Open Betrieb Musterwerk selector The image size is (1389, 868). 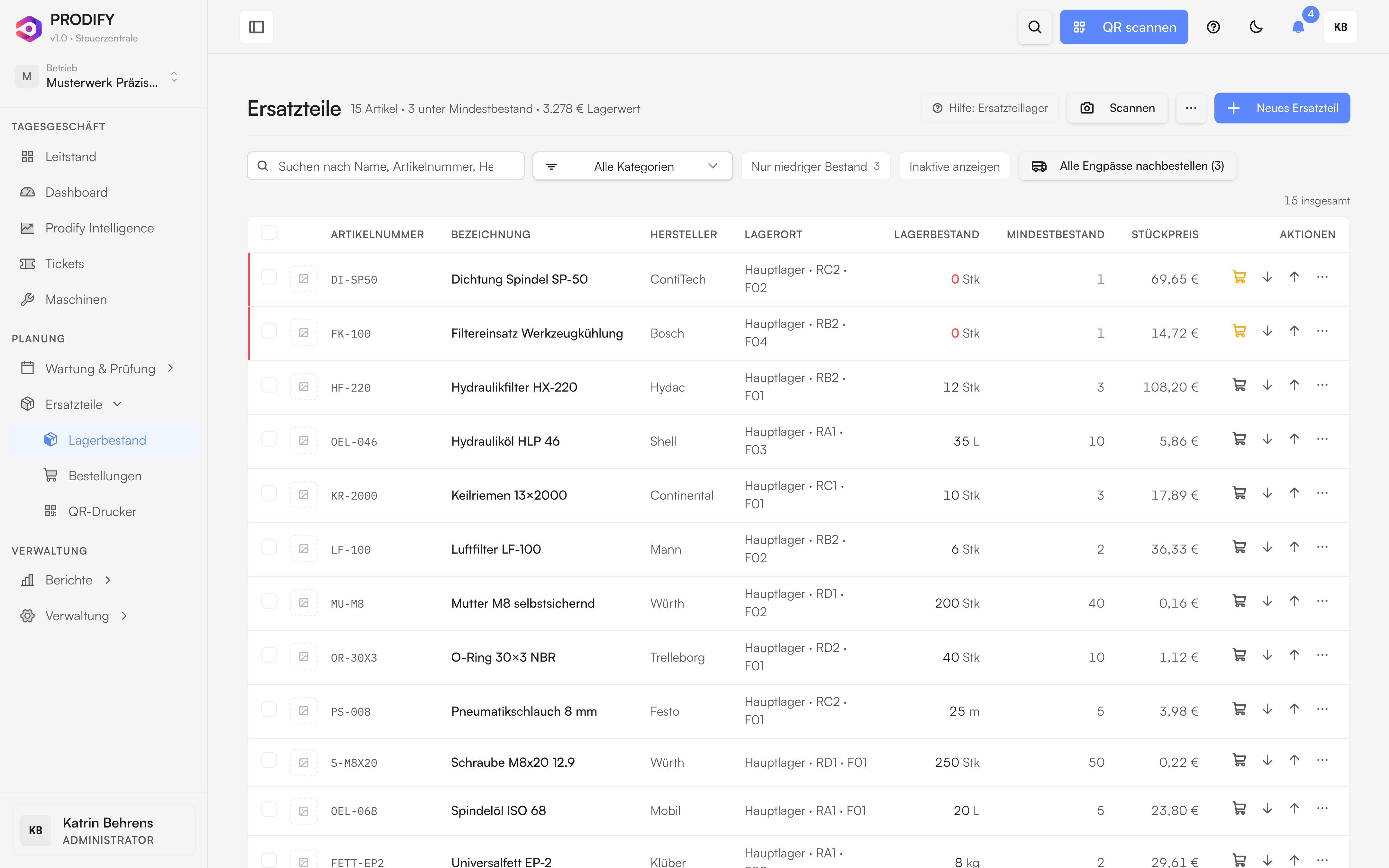point(97,77)
